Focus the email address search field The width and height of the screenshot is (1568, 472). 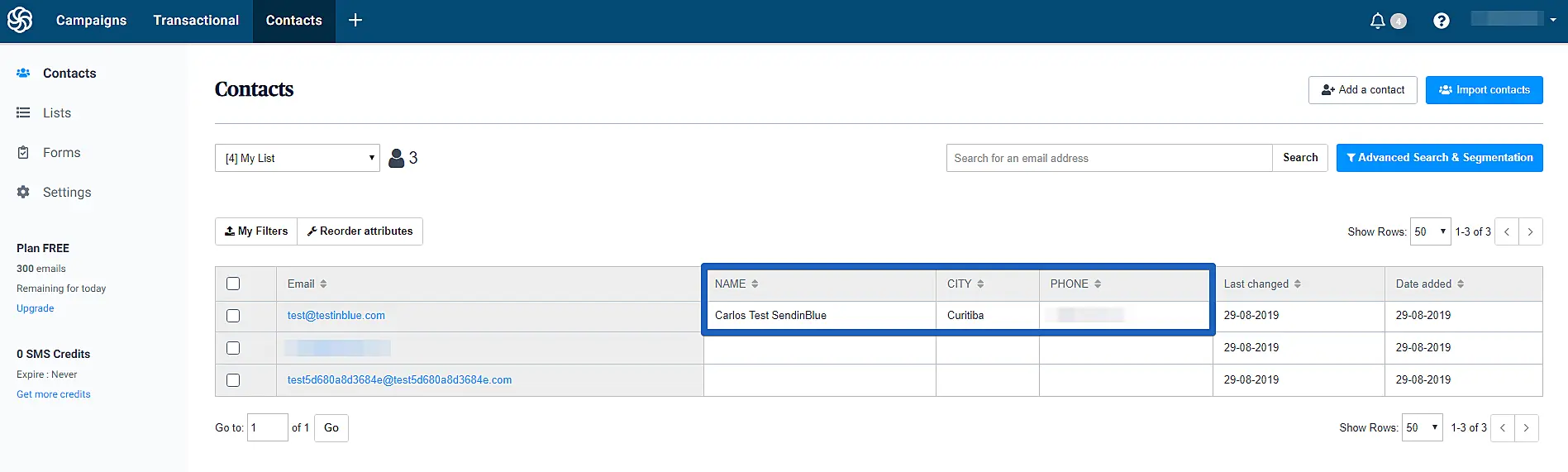pyautogui.click(x=1108, y=158)
